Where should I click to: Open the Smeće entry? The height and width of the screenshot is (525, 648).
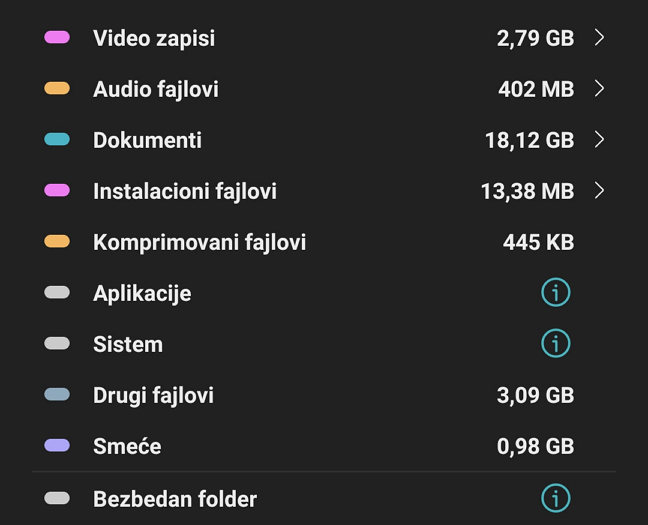tap(127, 446)
